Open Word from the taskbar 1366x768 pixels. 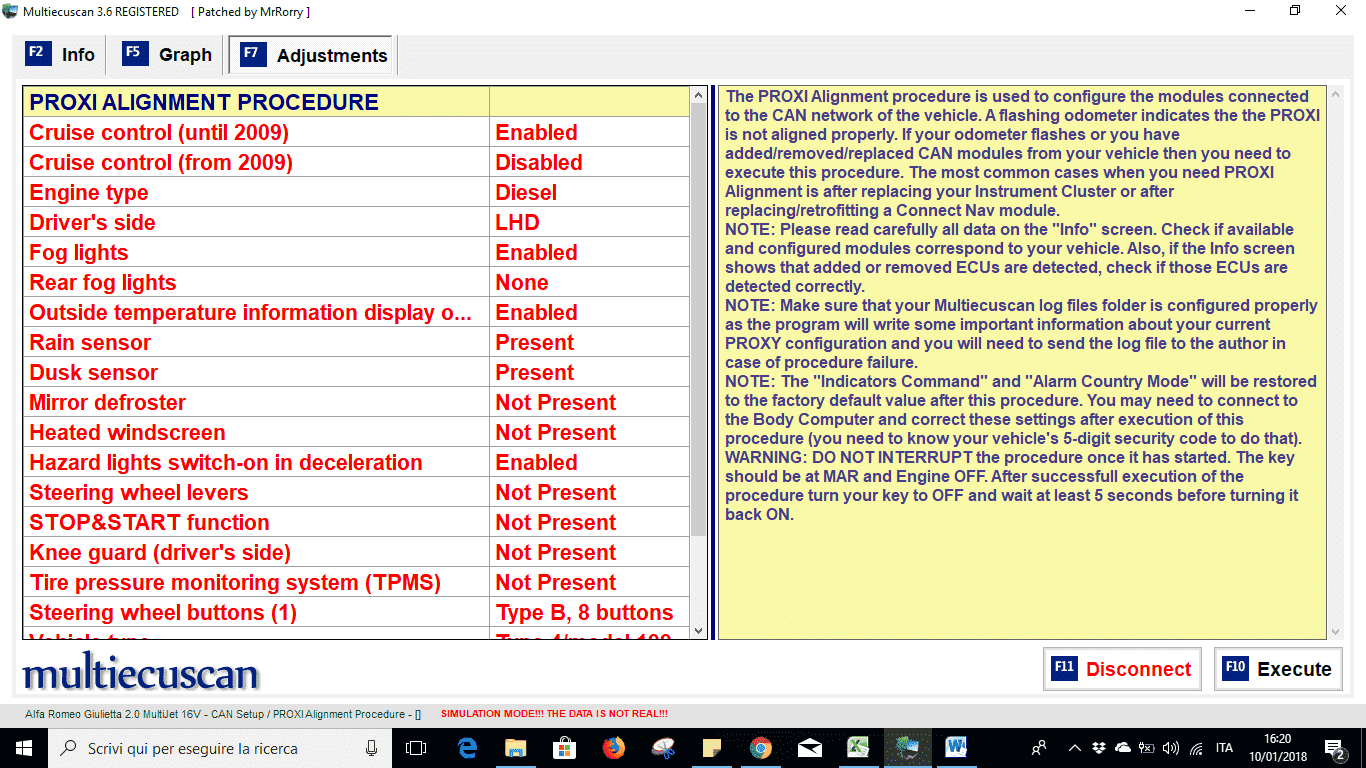point(956,748)
